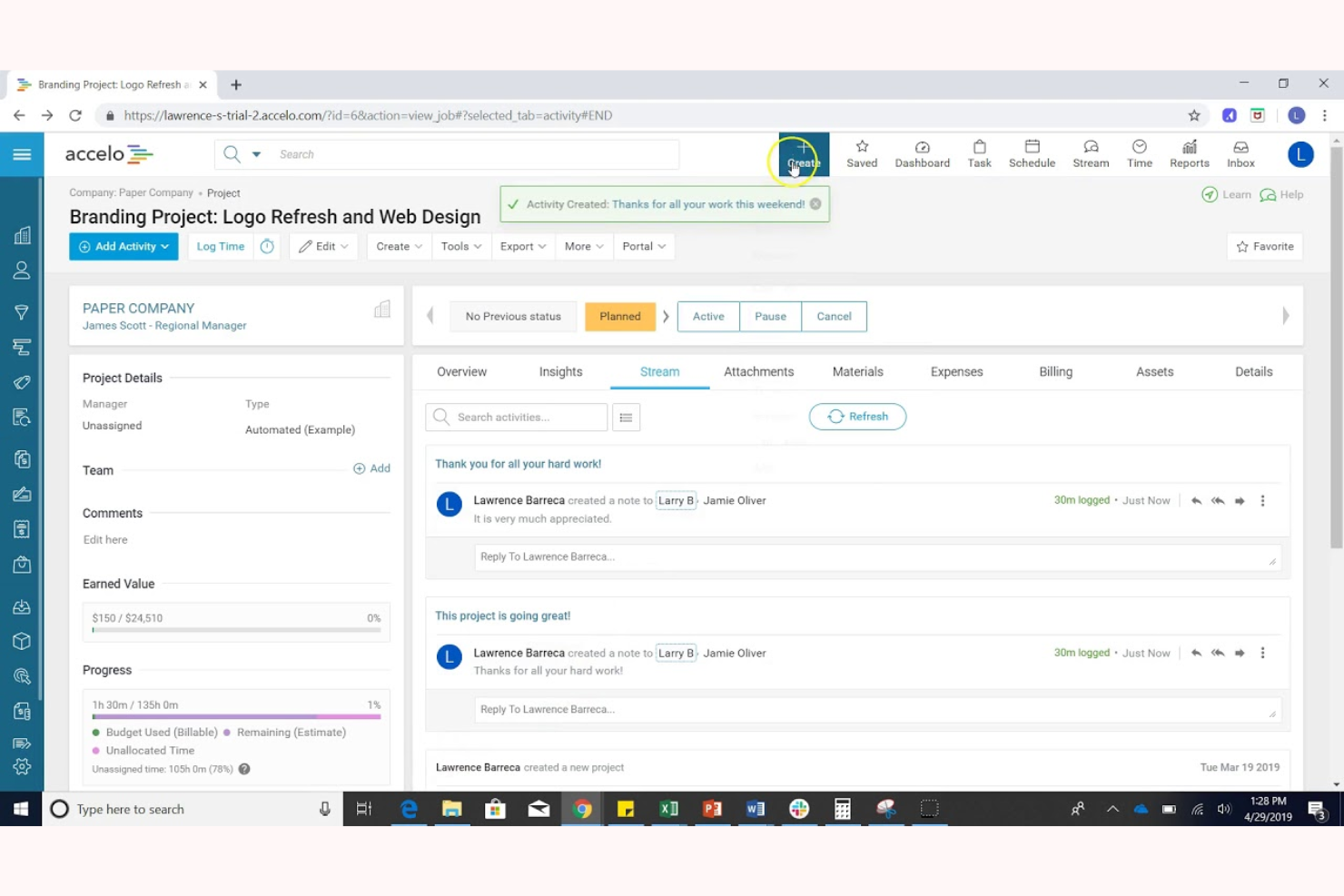Click the Log Time button
This screenshot has height=896, width=1344.
coord(221,247)
